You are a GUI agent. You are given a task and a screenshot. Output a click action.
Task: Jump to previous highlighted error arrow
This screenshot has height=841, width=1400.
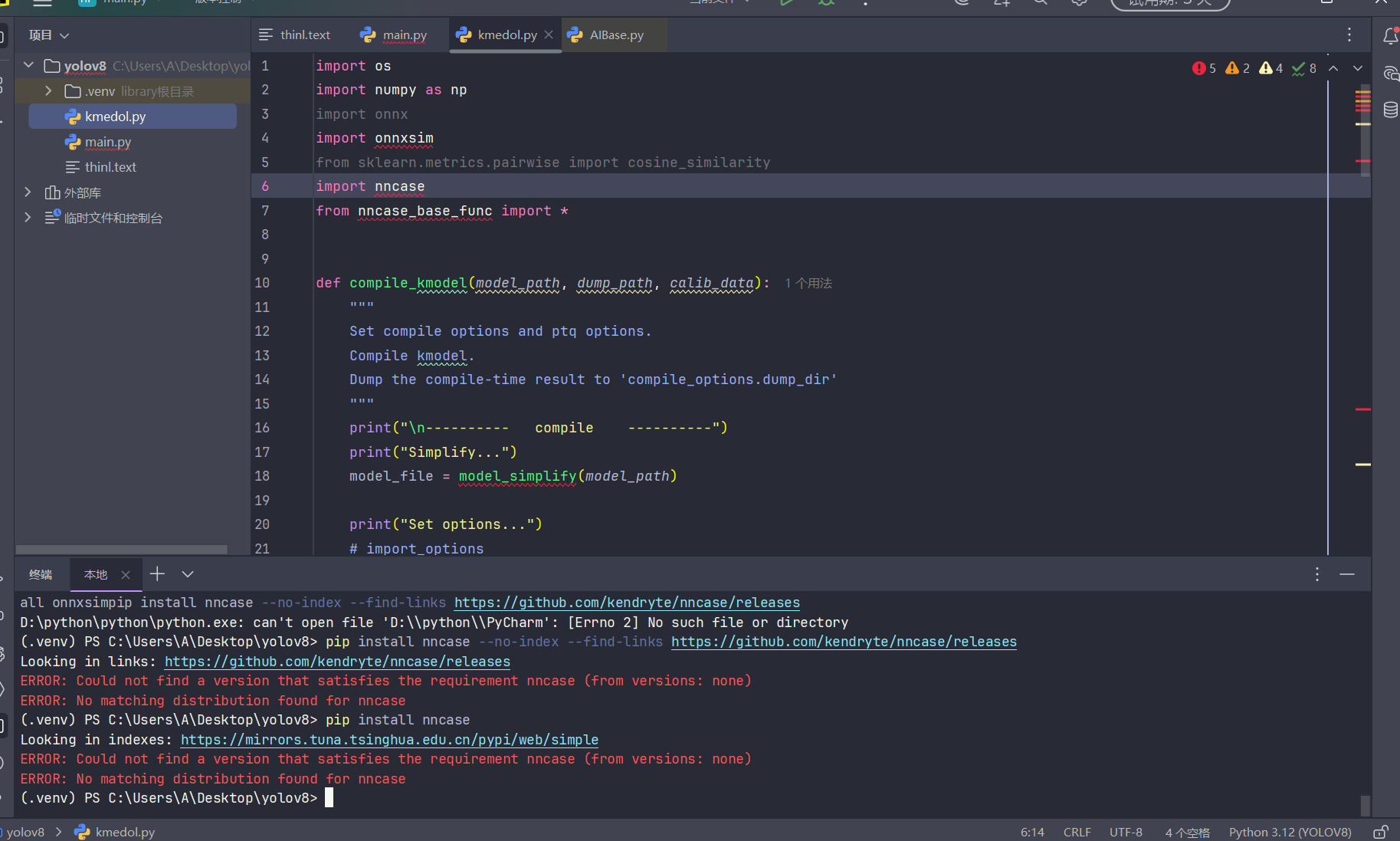click(1333, 68)
